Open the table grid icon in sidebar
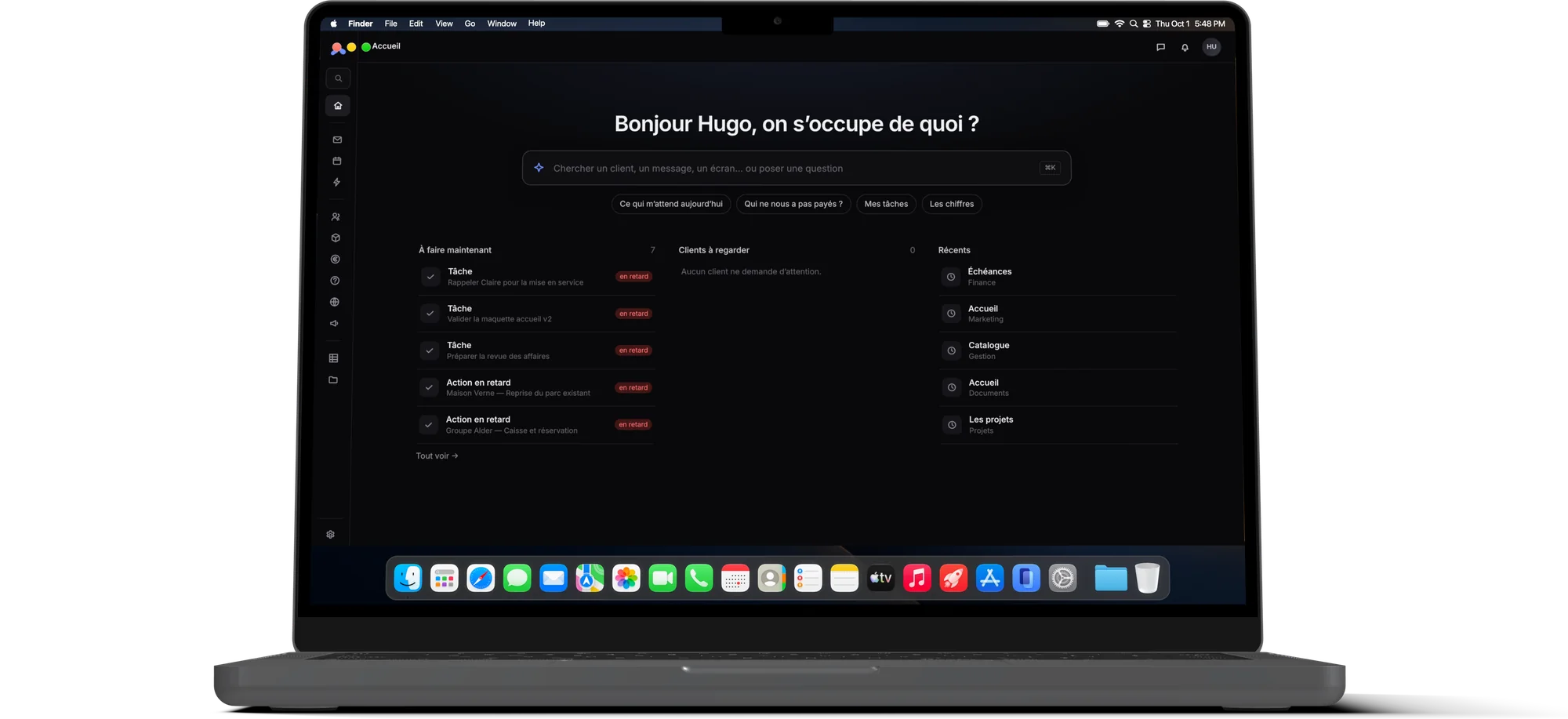The width and height of the screenshot is (1568, 719). coord(333,358)
